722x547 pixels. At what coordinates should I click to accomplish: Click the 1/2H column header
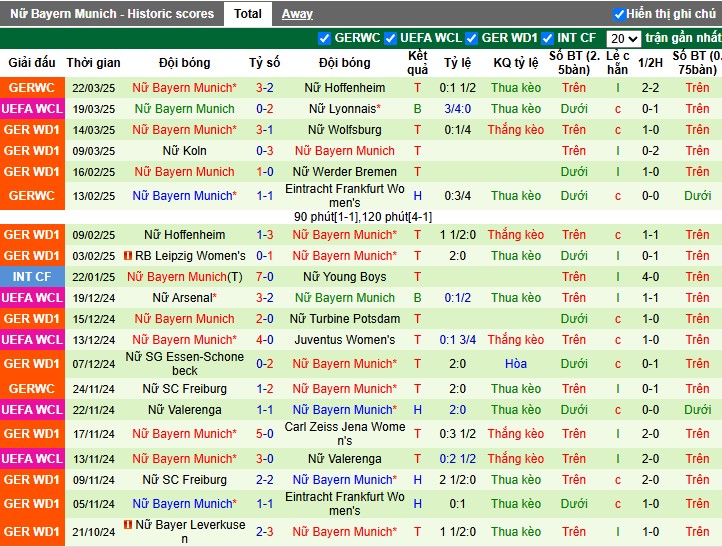pos(650,63)
